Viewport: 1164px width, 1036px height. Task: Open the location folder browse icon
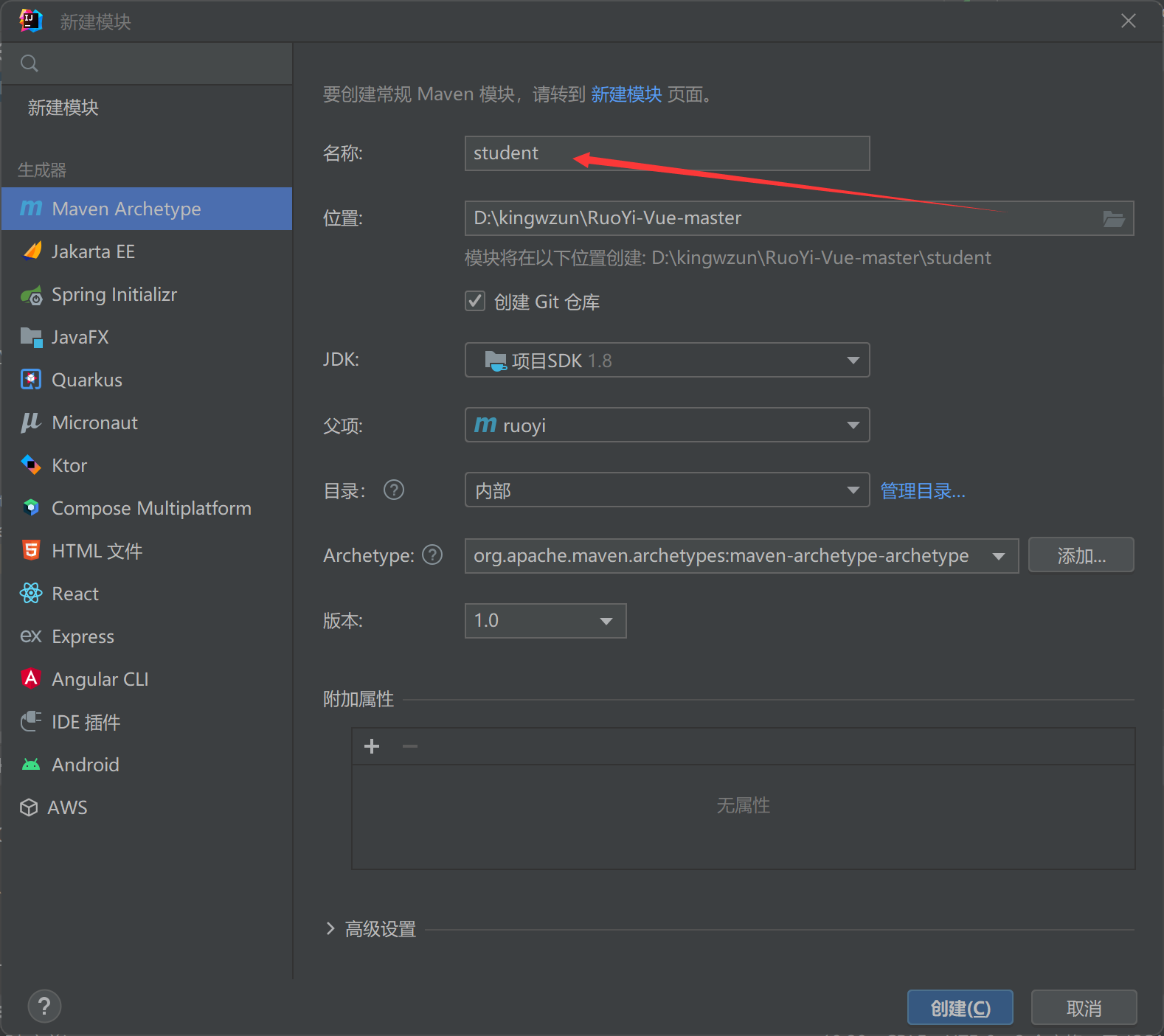[x=1114, y=218]
